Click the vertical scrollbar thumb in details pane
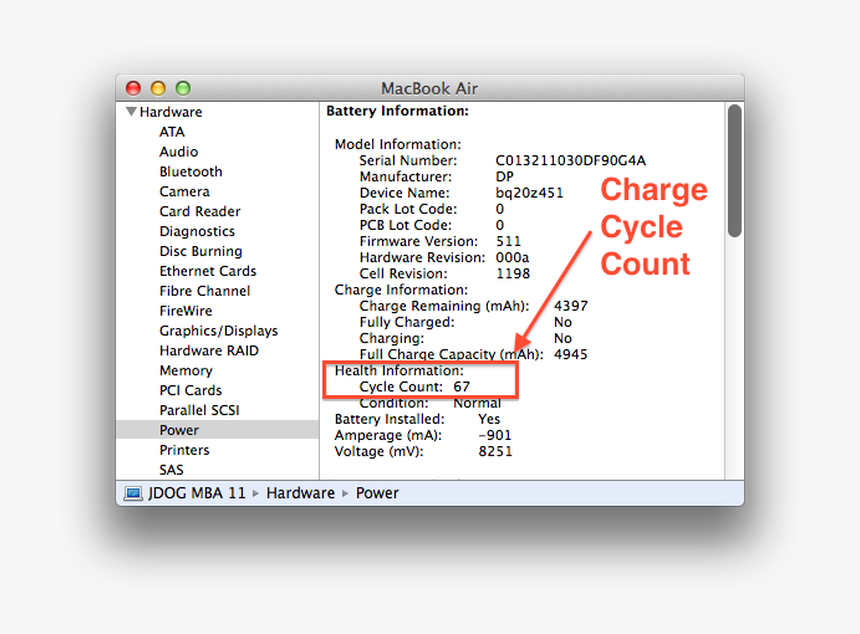Image resolution: width=860 pixels, height=634 pixels. pyautogui.click(x=735, y=171)
